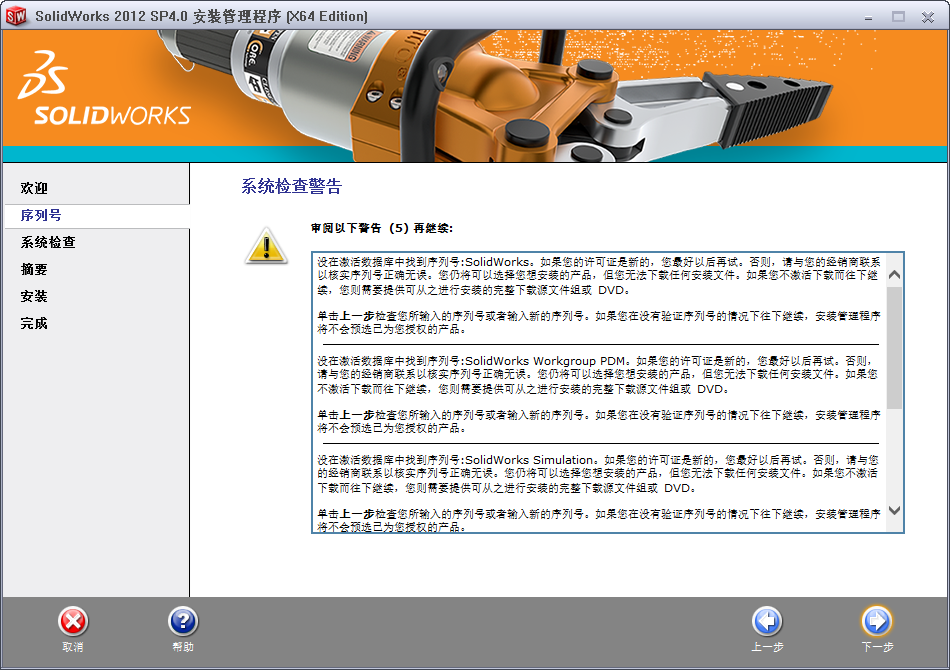
Task: Click the SolidWorks Workgroup PDM warning paragraph
Action: pos(598,375)
